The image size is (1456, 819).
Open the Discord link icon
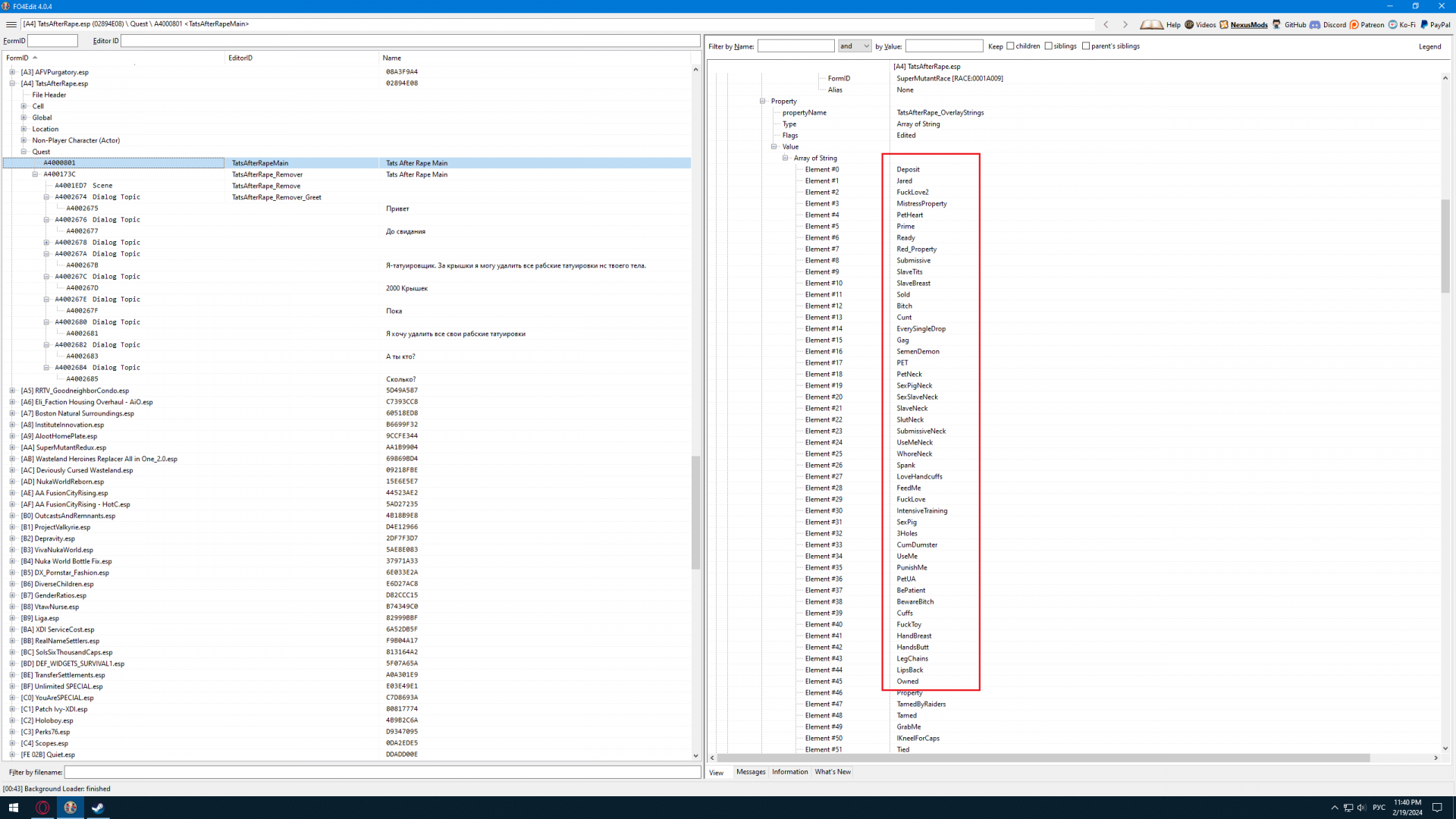pos(1315,24)
